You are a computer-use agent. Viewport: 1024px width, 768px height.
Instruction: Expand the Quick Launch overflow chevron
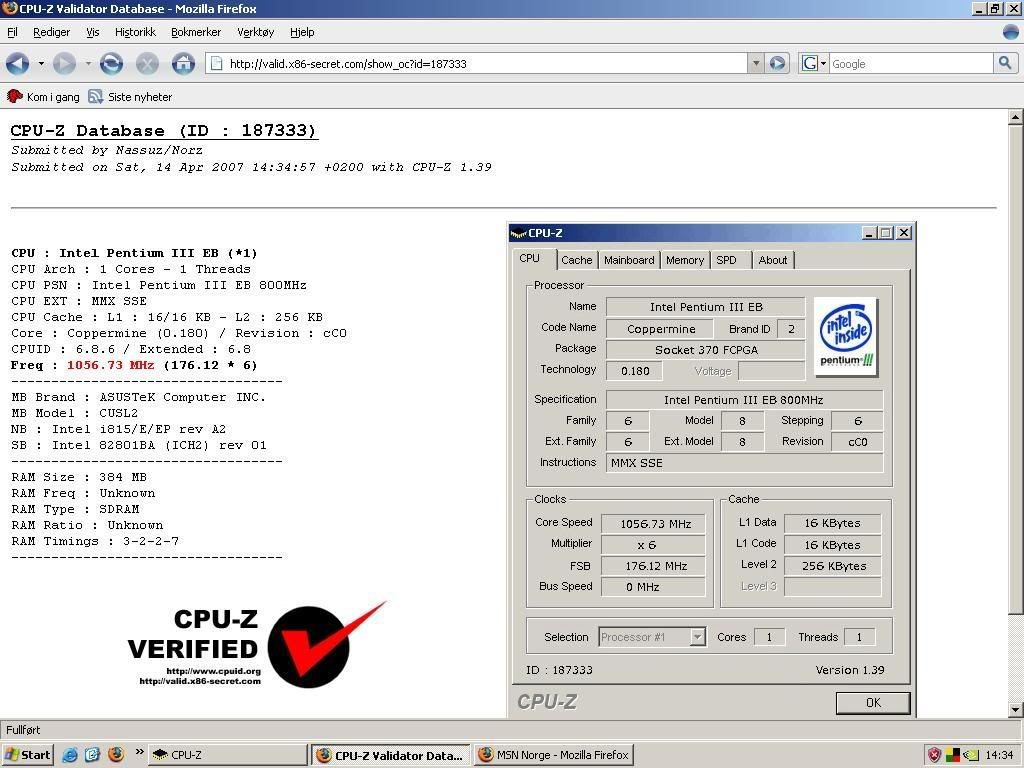coord(138,752)
